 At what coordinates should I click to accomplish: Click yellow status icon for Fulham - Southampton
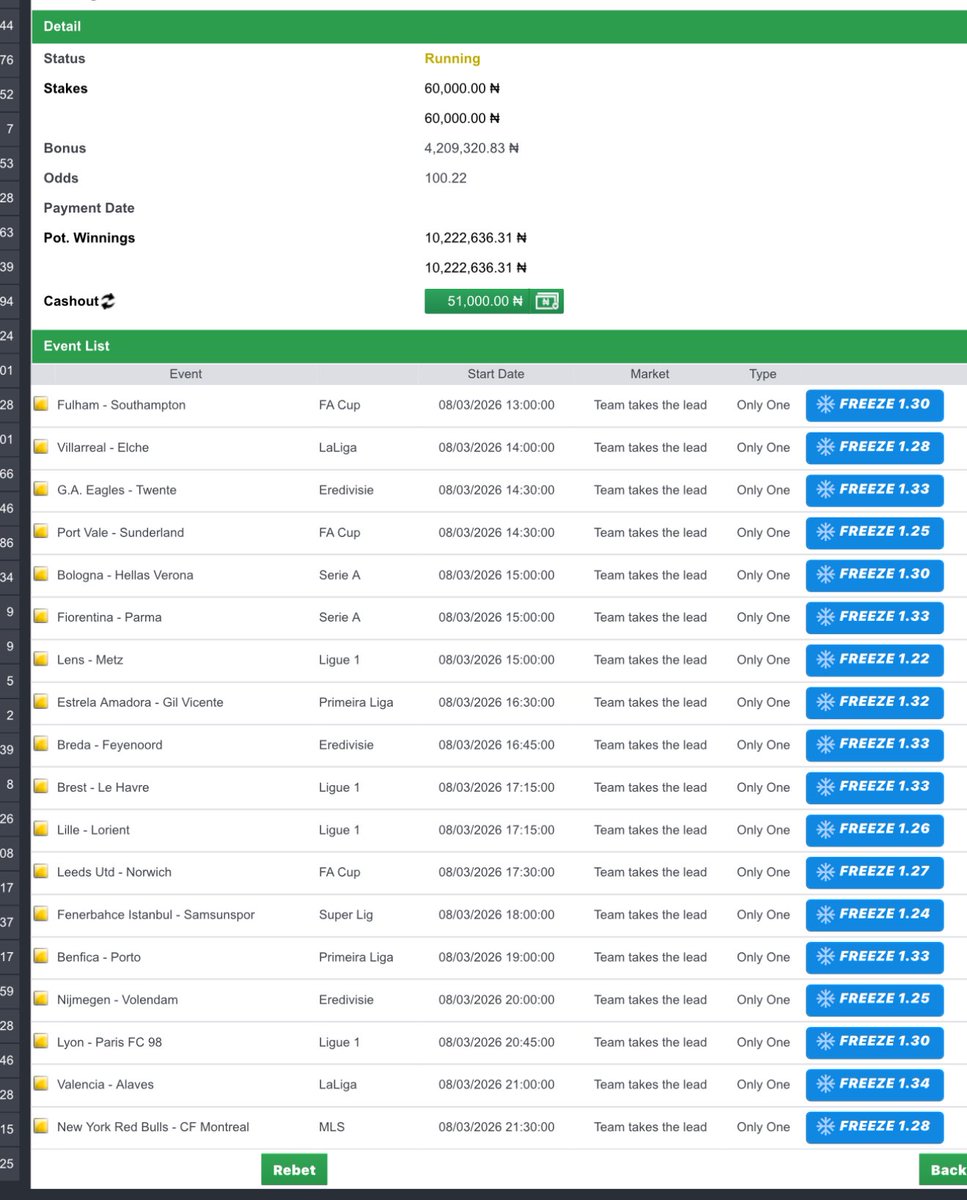tap(41, 405)
